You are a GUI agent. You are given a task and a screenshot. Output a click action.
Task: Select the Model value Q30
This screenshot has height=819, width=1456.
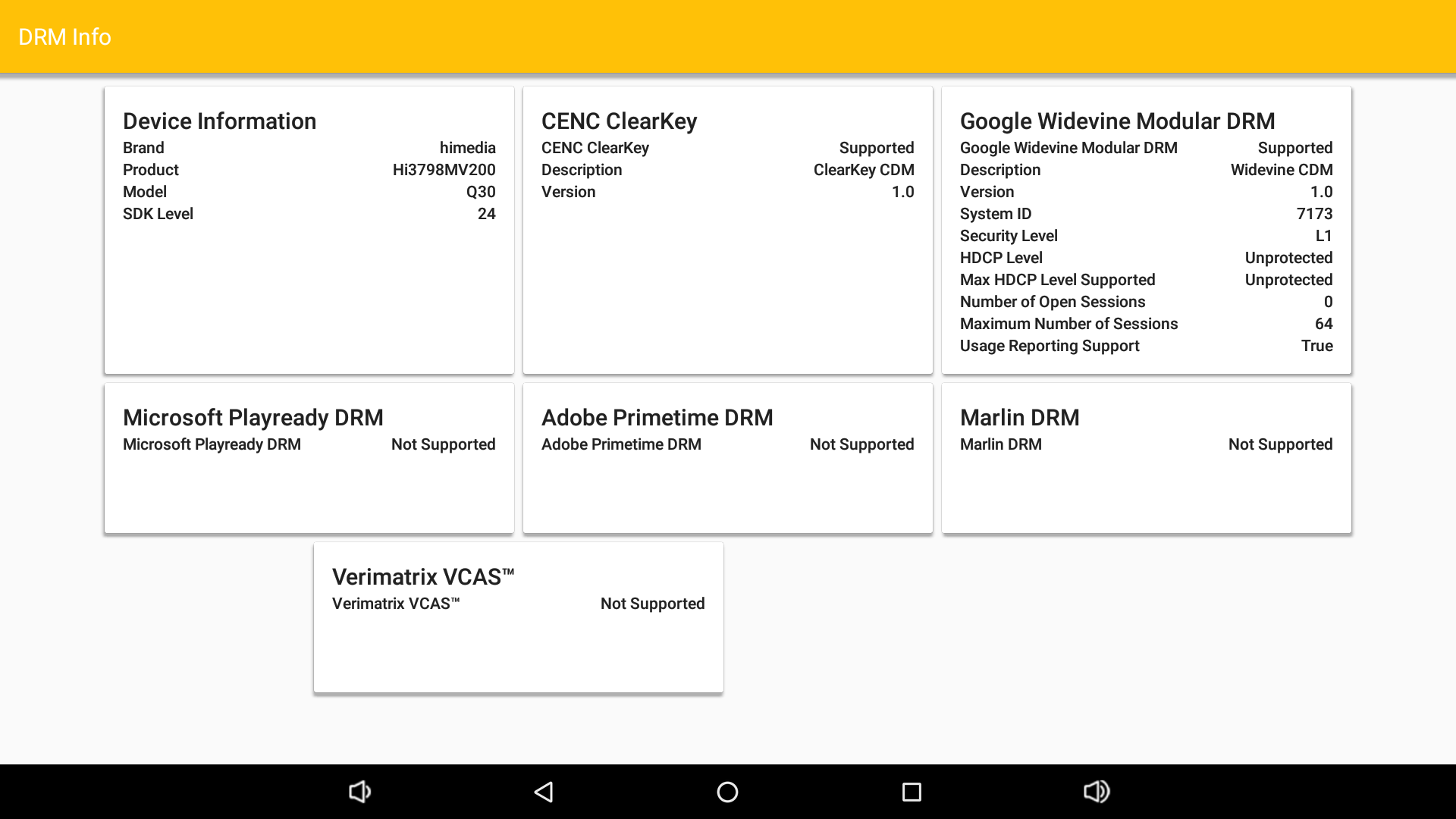point(481,192)
